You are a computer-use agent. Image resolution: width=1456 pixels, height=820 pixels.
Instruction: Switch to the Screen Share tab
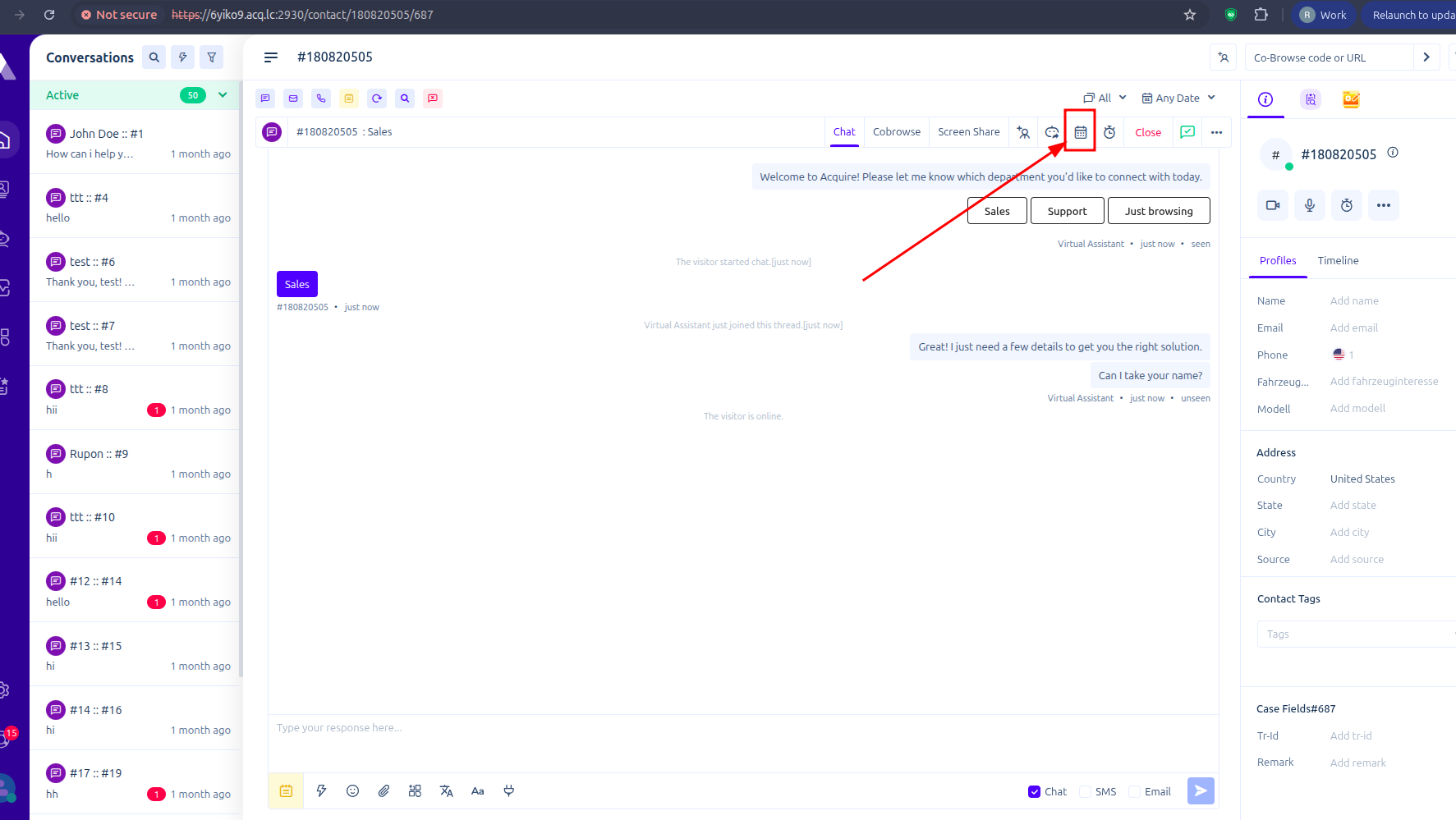coord(969,132)
